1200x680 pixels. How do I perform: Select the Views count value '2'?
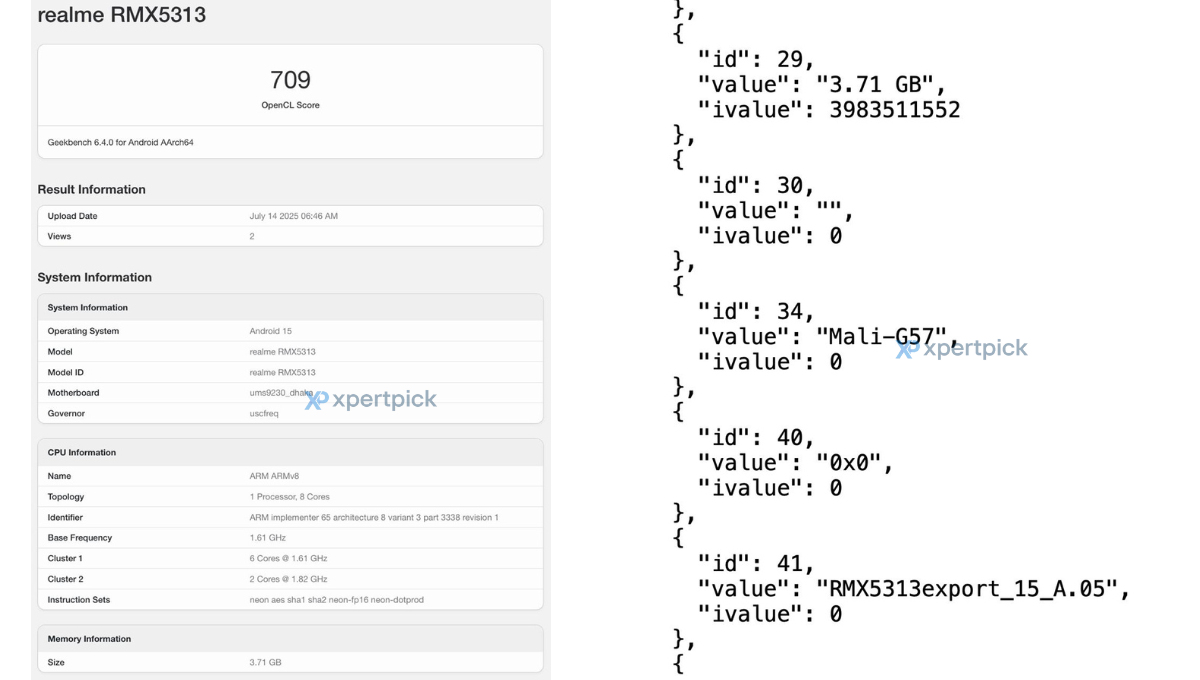tap(252, 236)
